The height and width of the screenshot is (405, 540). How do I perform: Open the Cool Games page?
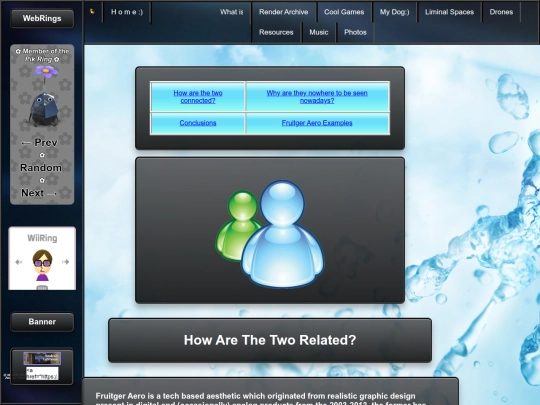[344, 12]
